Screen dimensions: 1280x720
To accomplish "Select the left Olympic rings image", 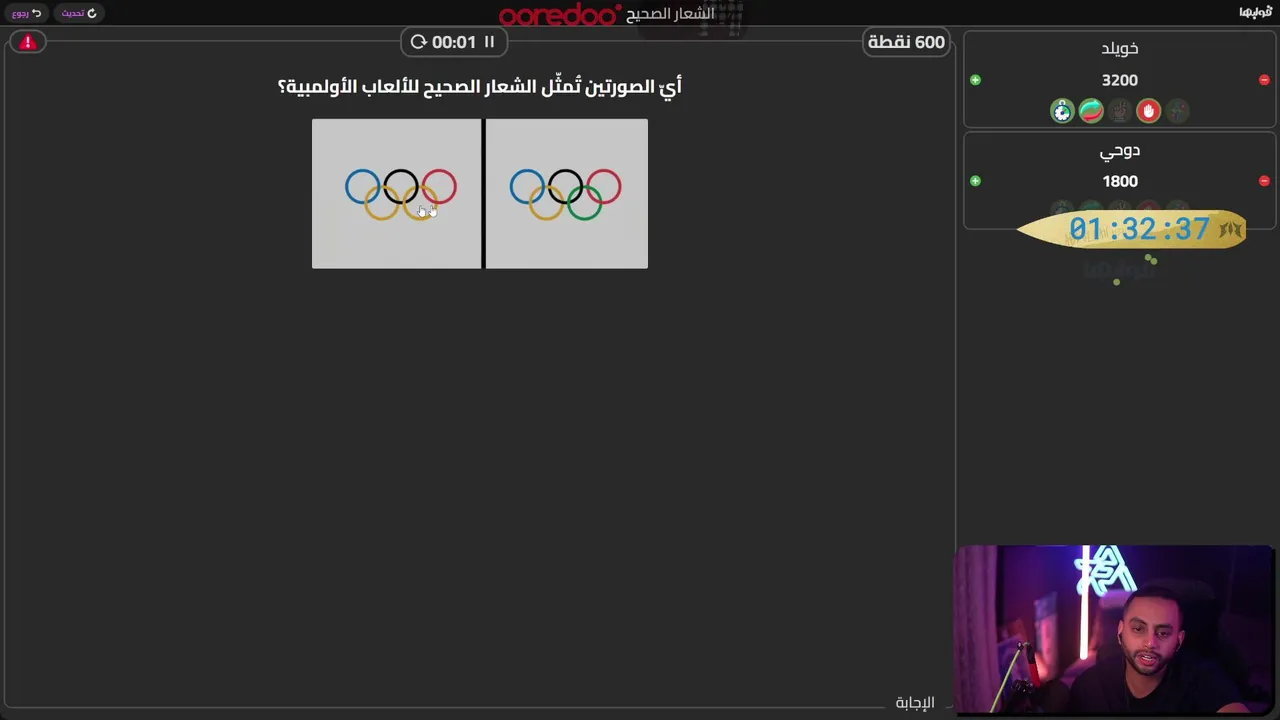I will (396, 194).
